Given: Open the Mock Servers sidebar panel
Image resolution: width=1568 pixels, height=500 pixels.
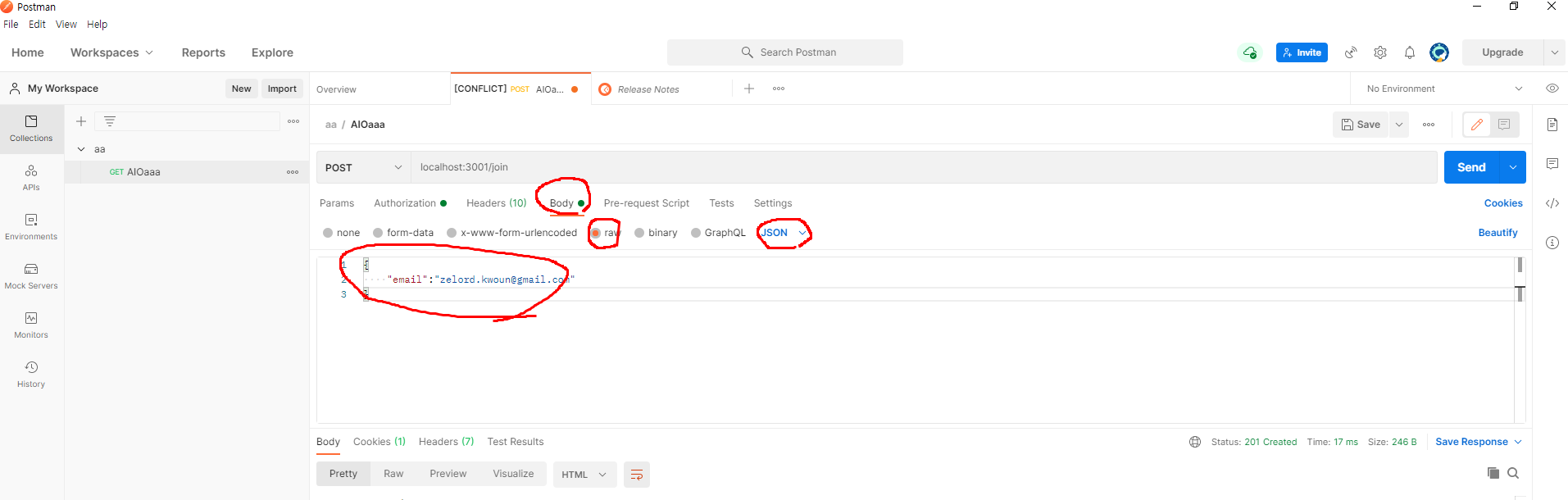Looking at the screenshot, I should pos(31,276).
